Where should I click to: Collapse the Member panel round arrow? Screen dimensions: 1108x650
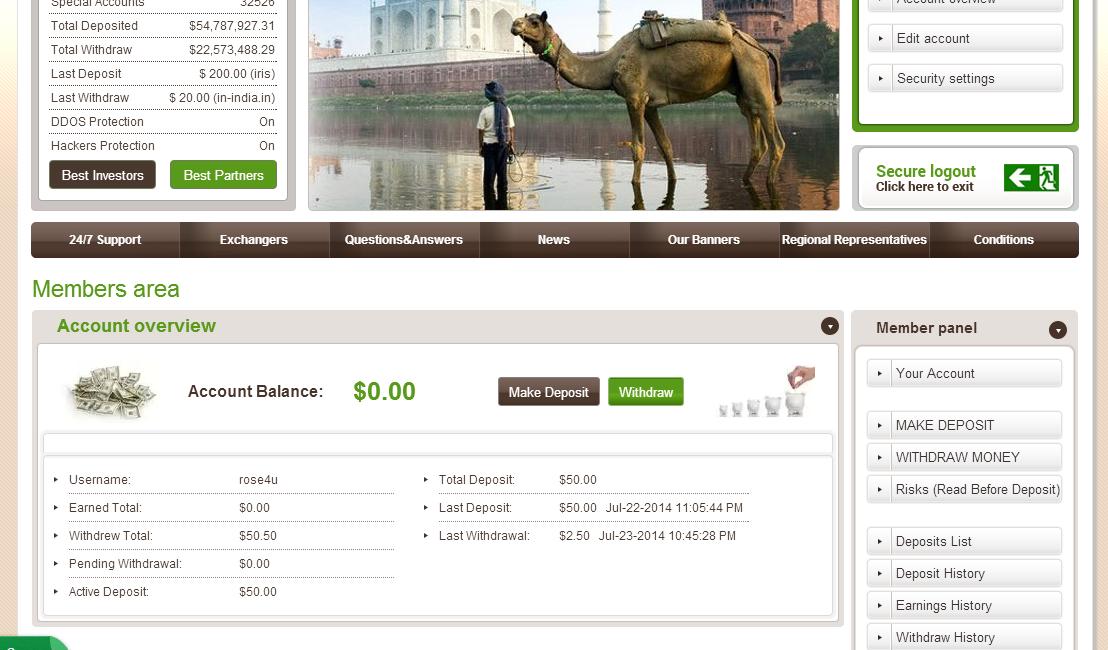[x=1057, y=330]
